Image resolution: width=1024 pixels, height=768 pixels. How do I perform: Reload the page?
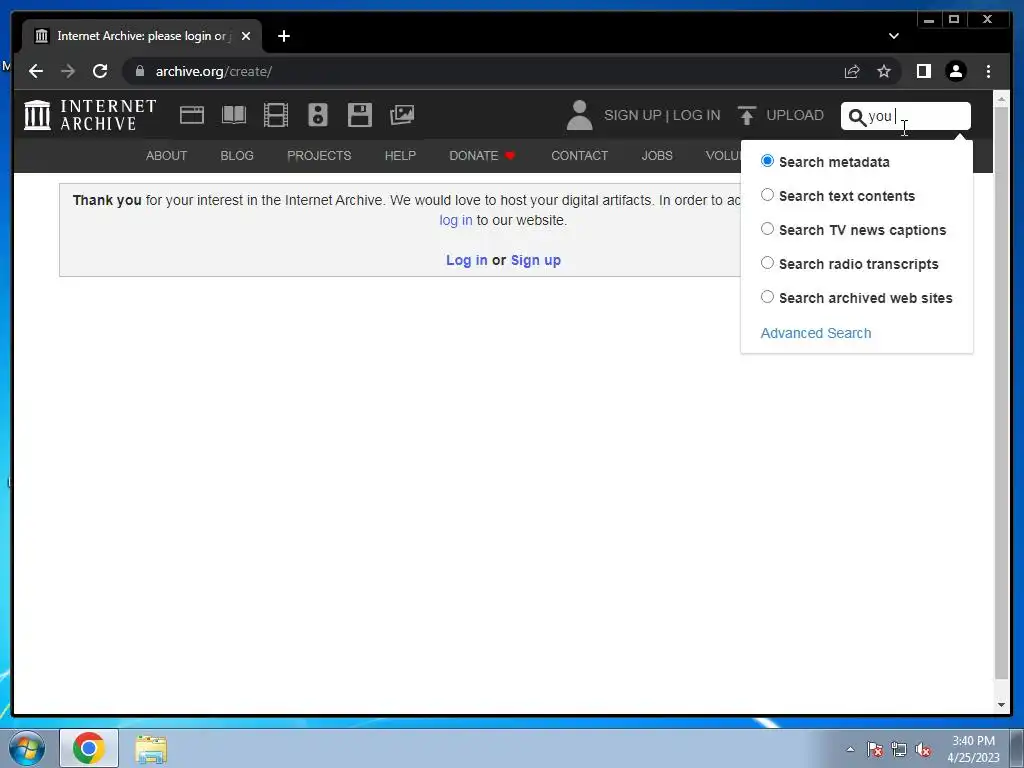tap(100, 71)
